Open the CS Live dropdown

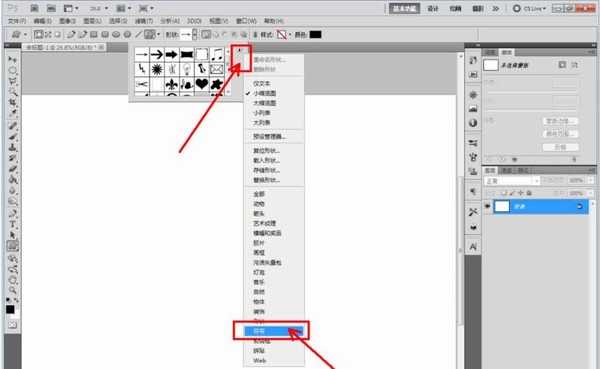pos(530,8)
